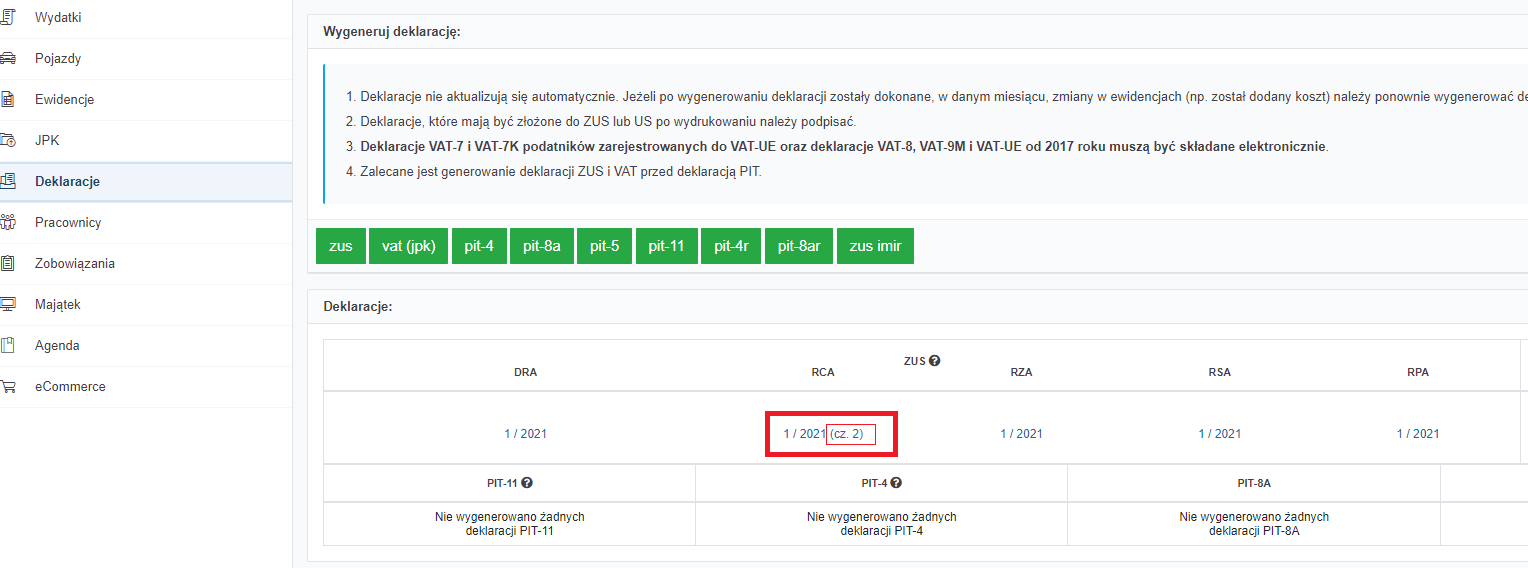Viewport: 1528px width, 568px height.
Task: Click the JPK sidebar icon
Action: [x=7, y=140]
